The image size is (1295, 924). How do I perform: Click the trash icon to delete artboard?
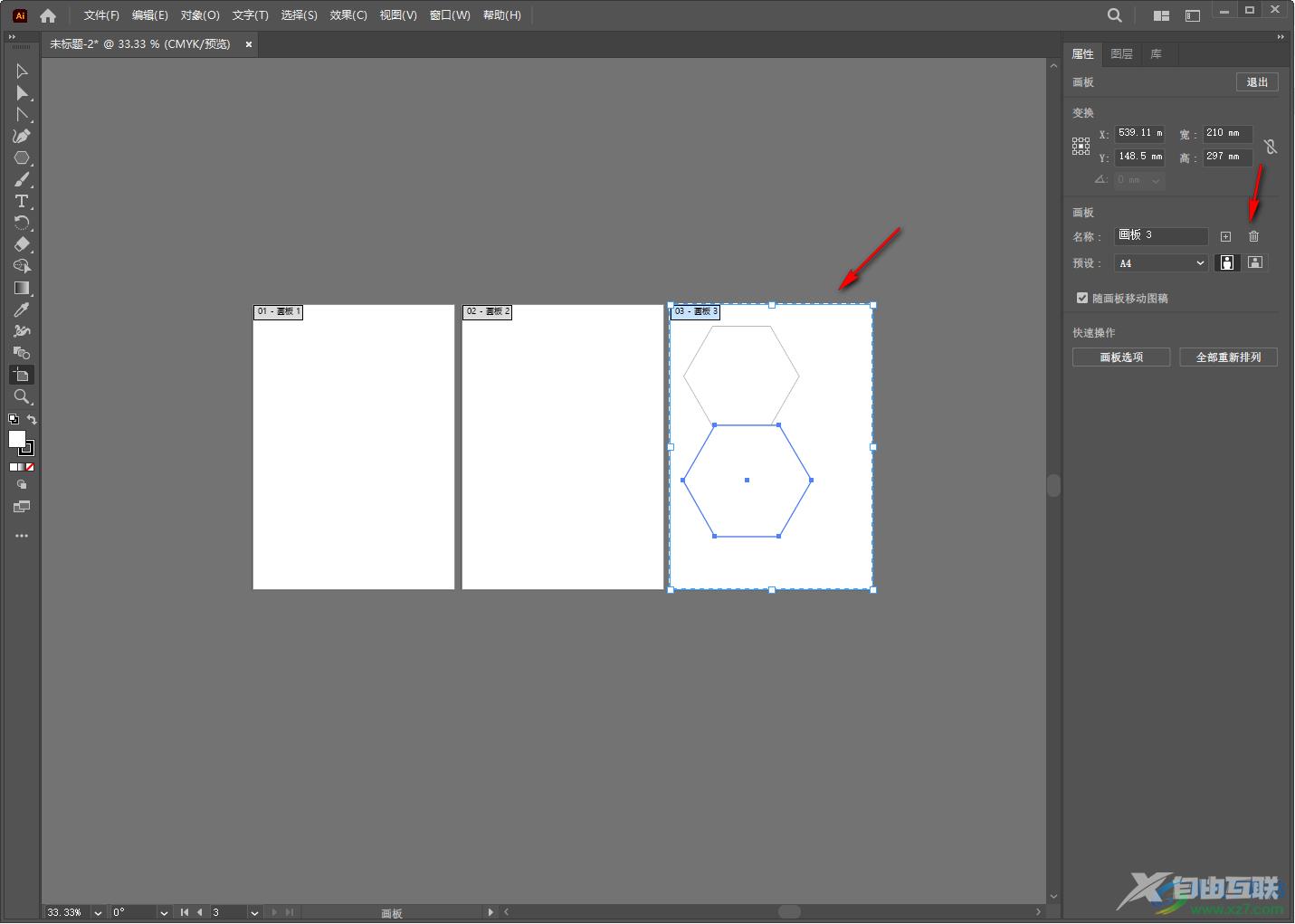(x=1253, y=236)
